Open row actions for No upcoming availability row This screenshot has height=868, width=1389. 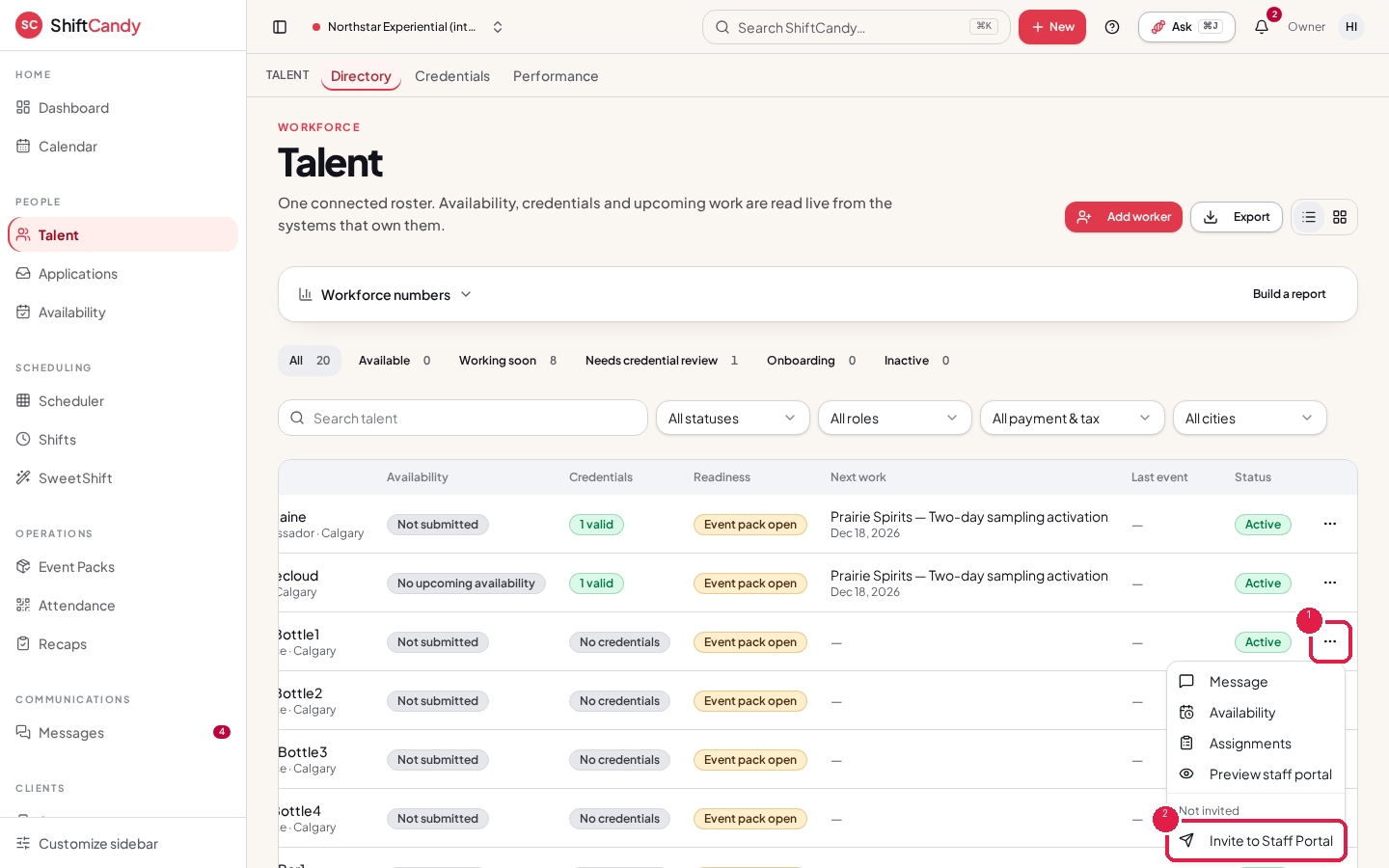click(x=1330, y=583)
